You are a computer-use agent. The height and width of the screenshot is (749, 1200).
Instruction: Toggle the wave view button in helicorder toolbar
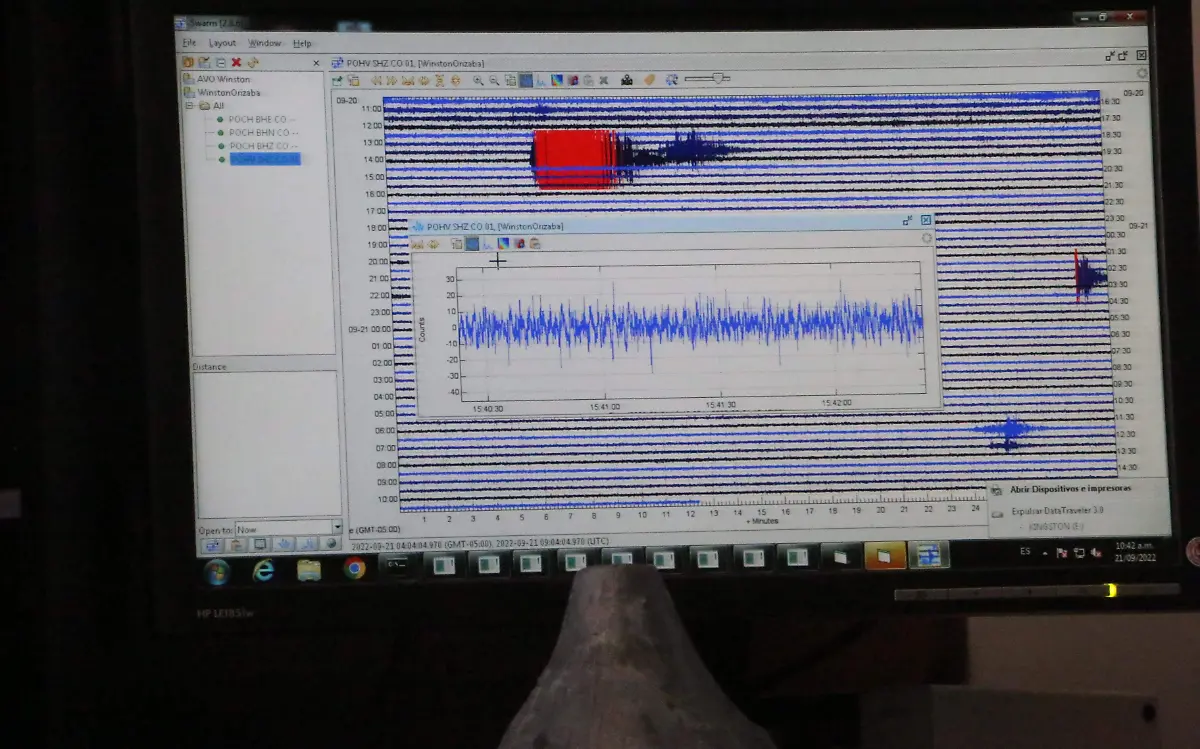[x=526, y=80]
